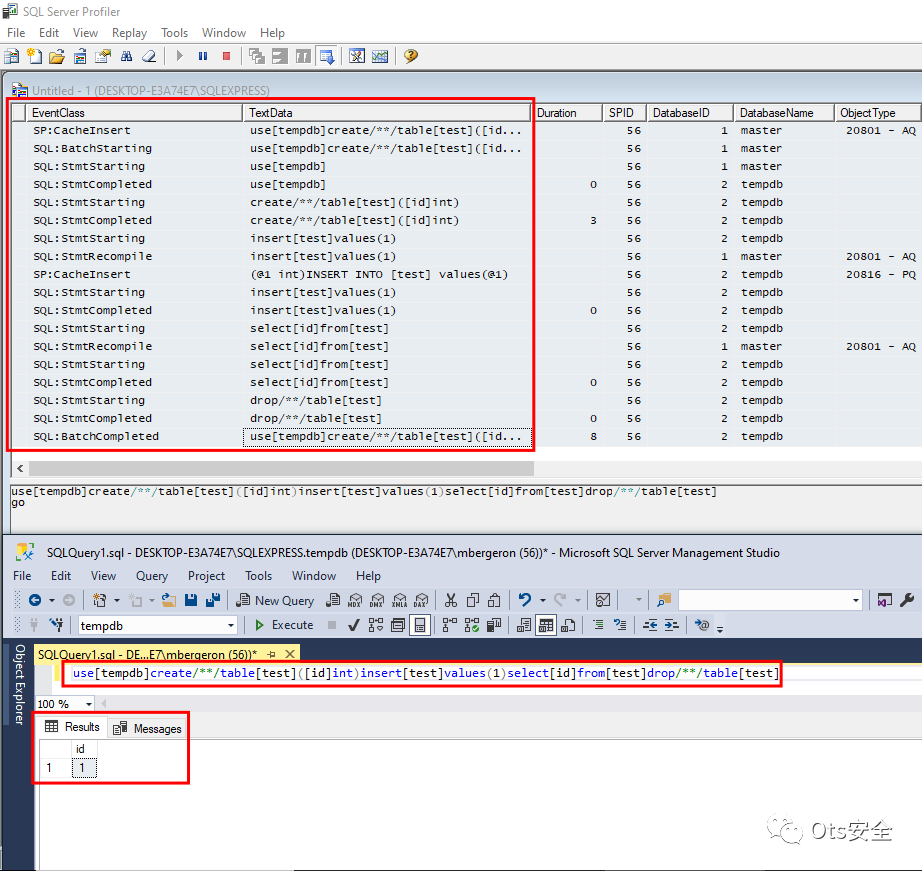Click Open File folder icon in SSMS

(169, 600)
